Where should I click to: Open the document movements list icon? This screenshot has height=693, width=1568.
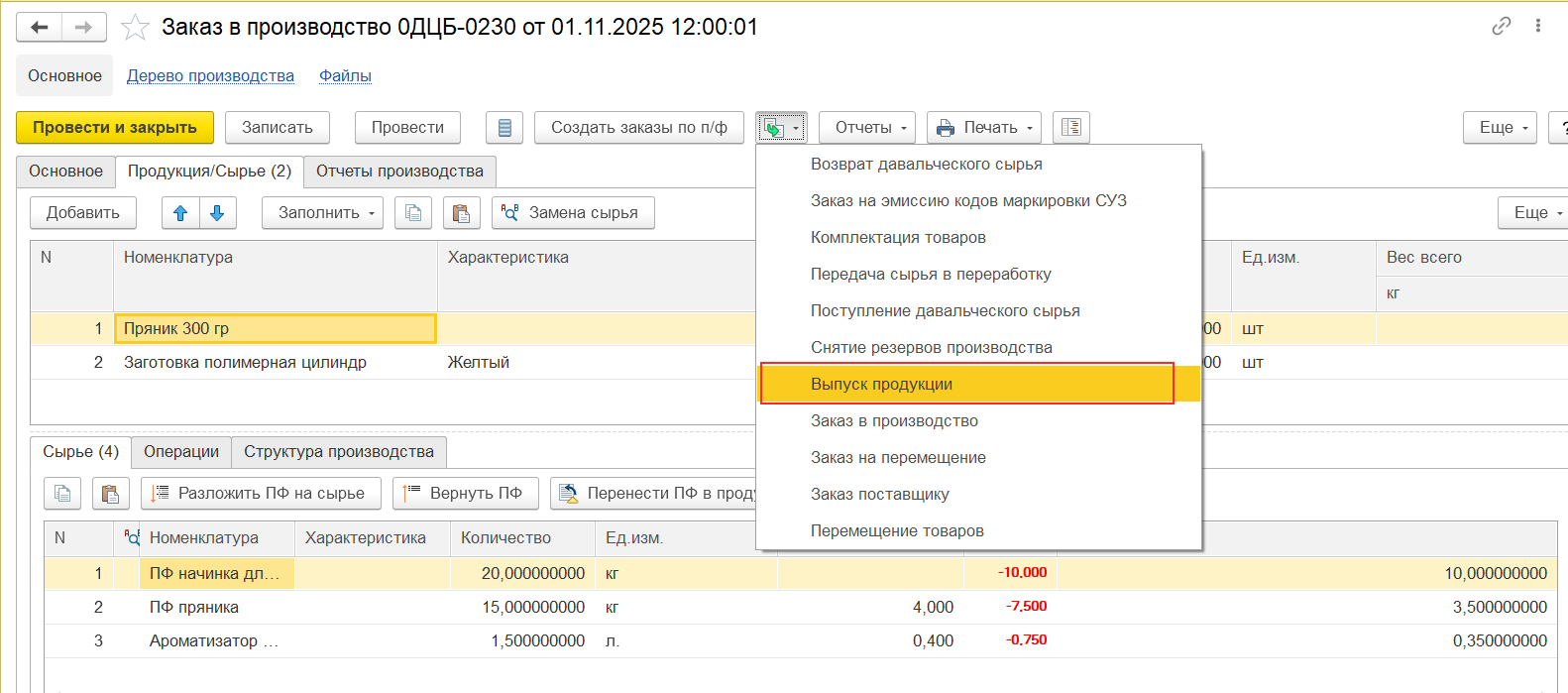pyautogui.click(x=504, y=128)
